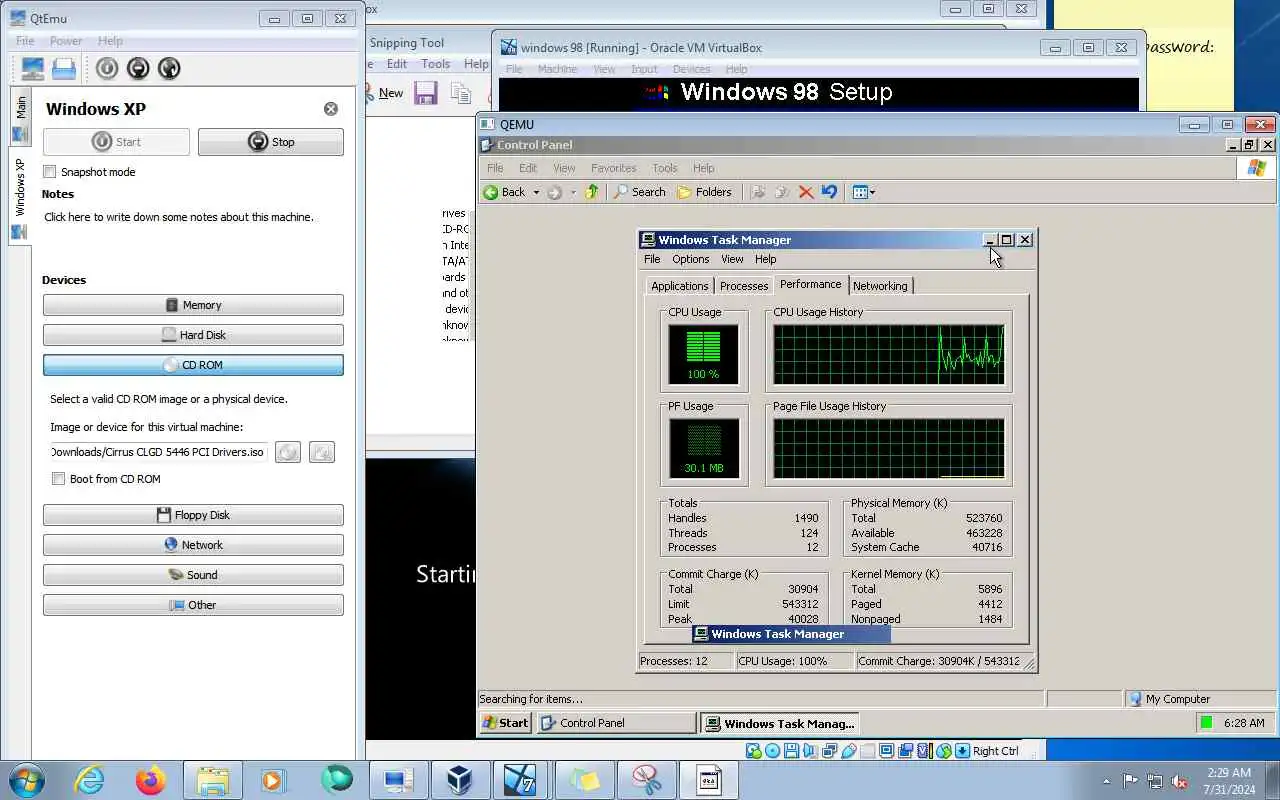Click the Restart icon in the QtEmu toolbar
This screenshot has height=800, width=1280.
coord(169,68)
